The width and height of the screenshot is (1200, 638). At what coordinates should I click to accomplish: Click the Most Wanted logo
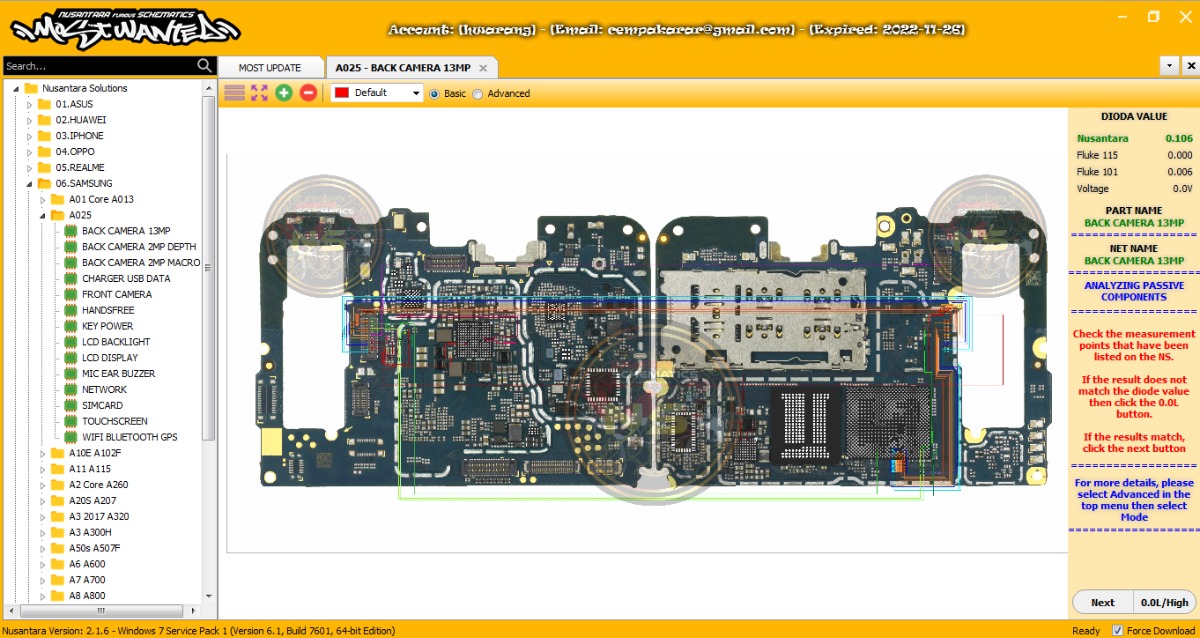[x=126, y=30]
